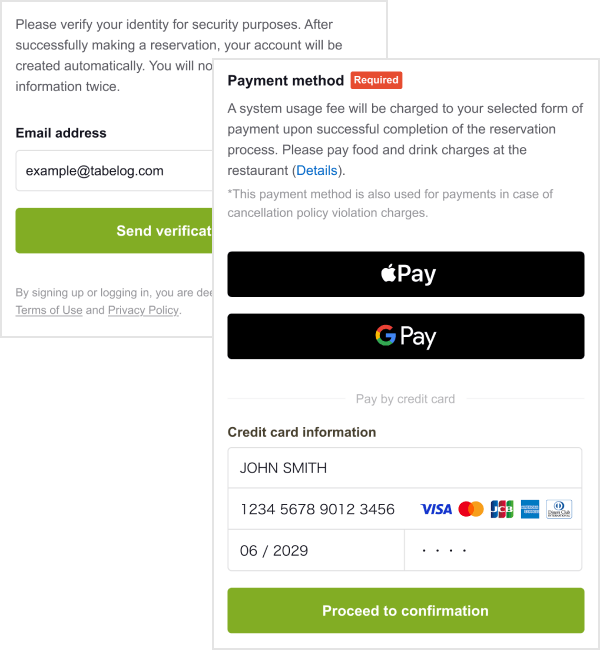
Task: Click the card number field
Action: click(405, 509)
